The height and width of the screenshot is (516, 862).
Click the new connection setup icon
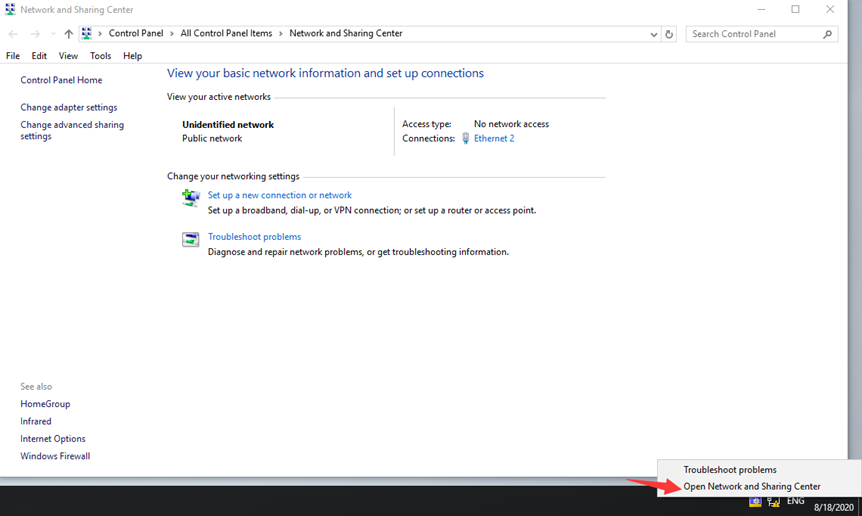coord(191,198)
